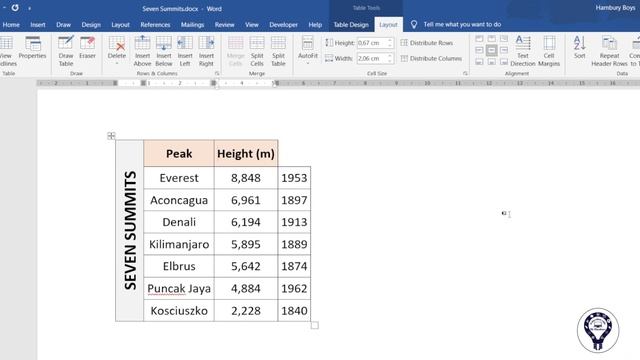Open the Delete dropdown in Rows & Columns
Viewport: 640px width, 360px height.
[117, 51]
